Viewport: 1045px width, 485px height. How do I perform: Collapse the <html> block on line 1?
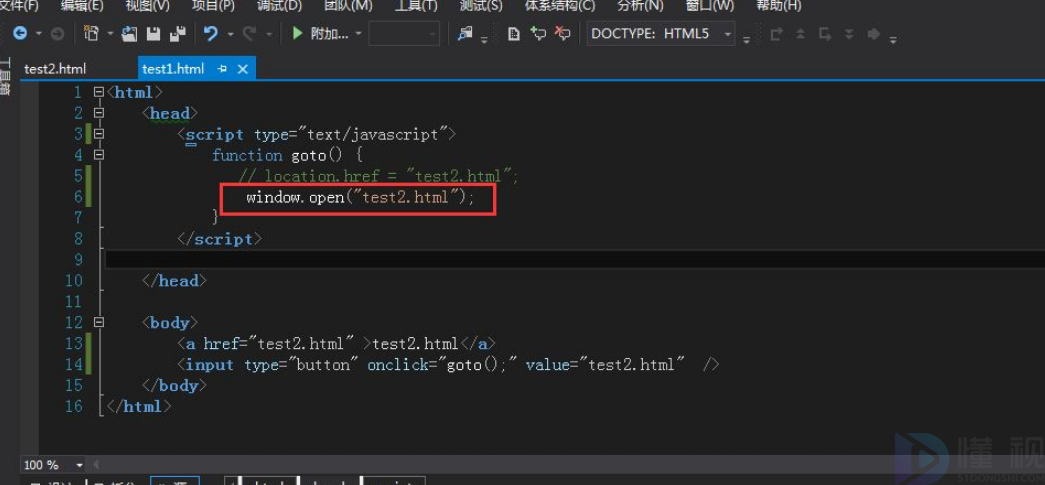tap(99, 92)
